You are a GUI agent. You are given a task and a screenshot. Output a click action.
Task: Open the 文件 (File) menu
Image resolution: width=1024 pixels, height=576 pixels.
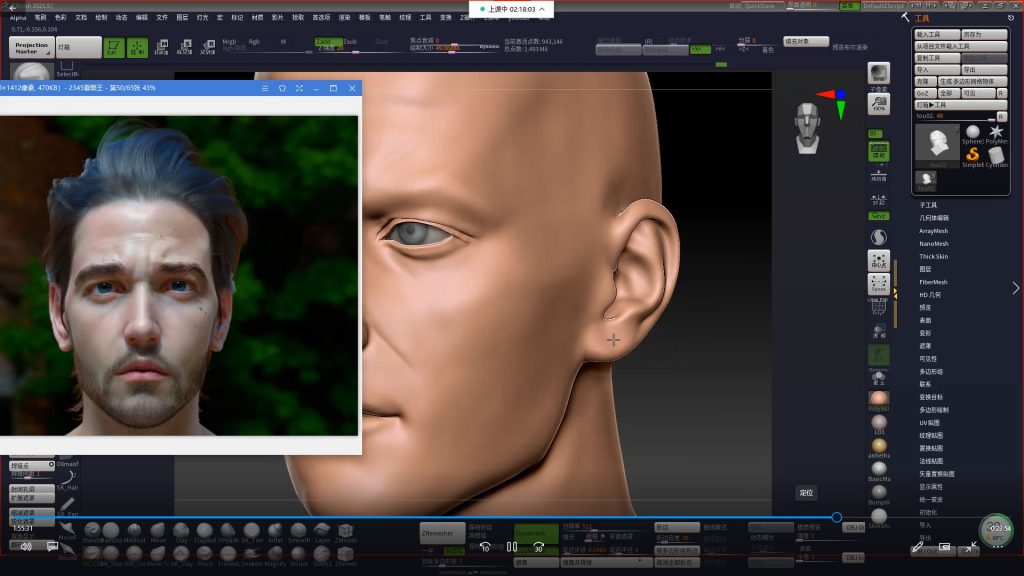[162, 17]
